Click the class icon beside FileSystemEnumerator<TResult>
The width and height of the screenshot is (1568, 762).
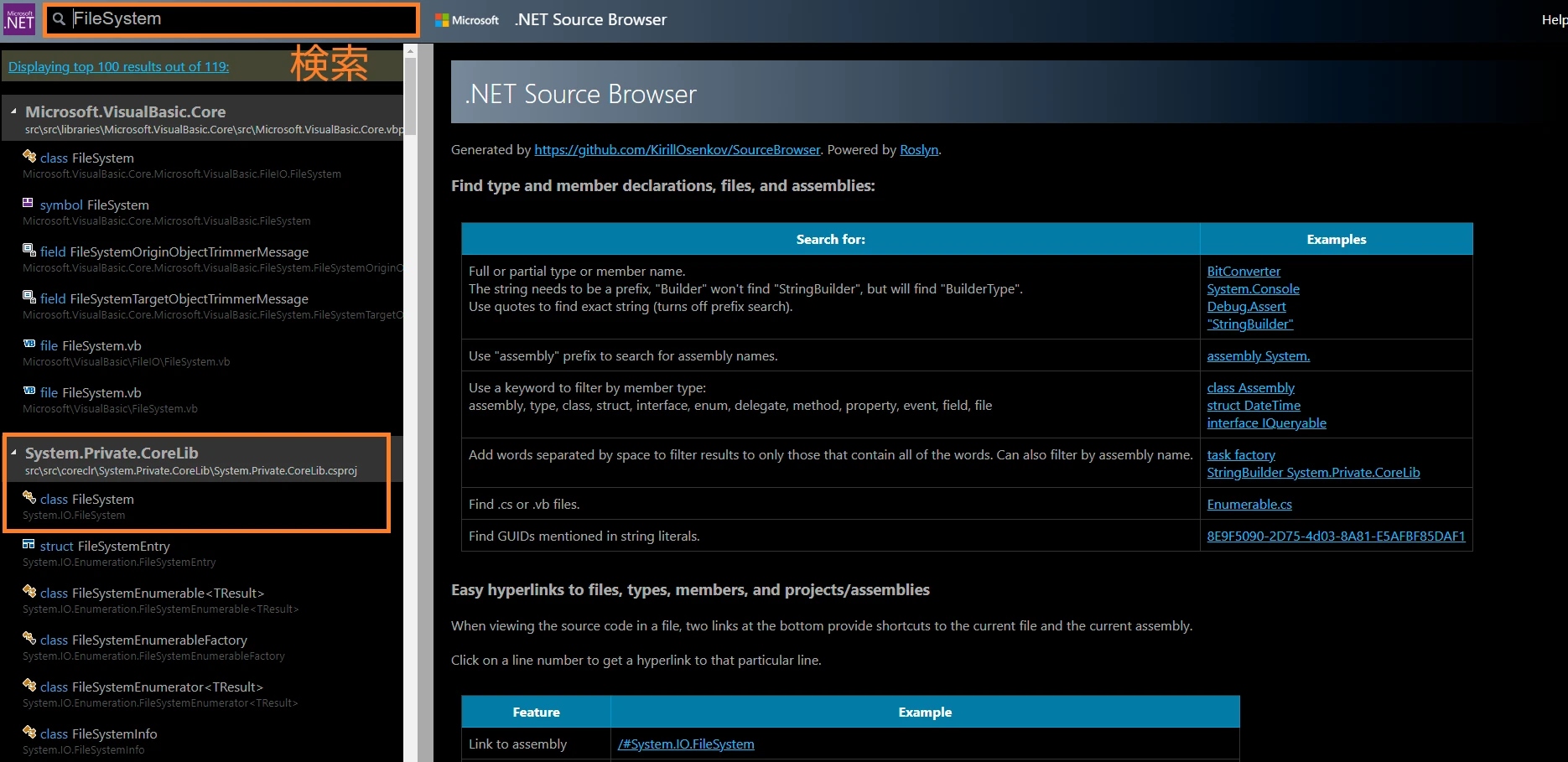29,685
